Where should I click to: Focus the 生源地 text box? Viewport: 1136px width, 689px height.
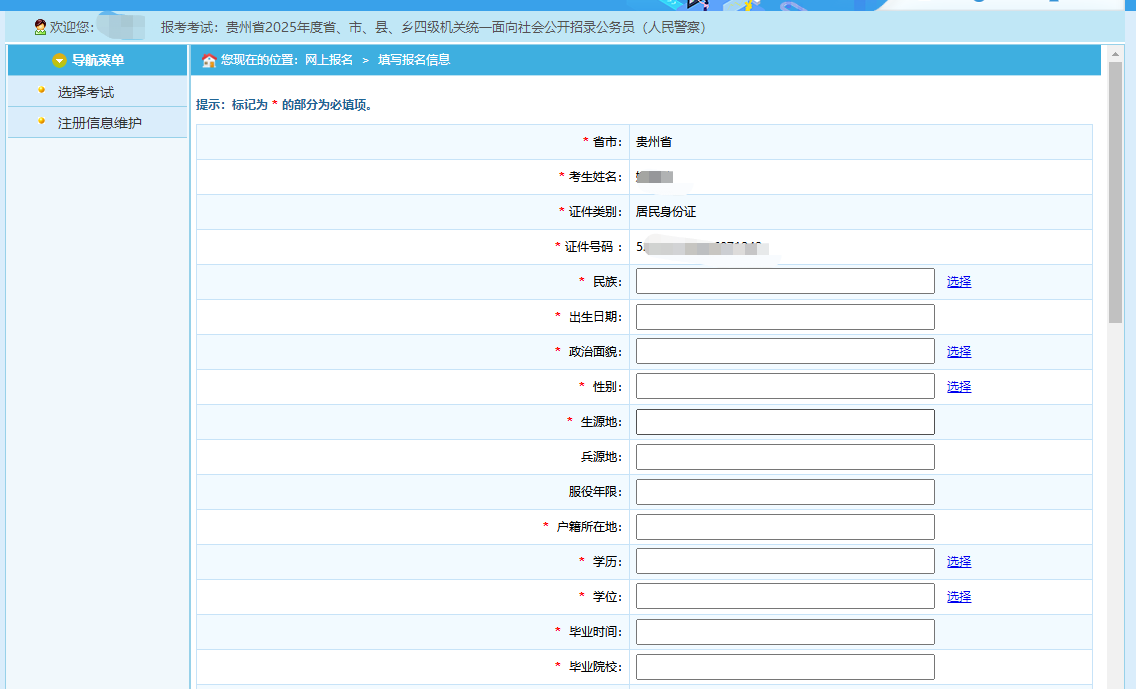(785, 422)
